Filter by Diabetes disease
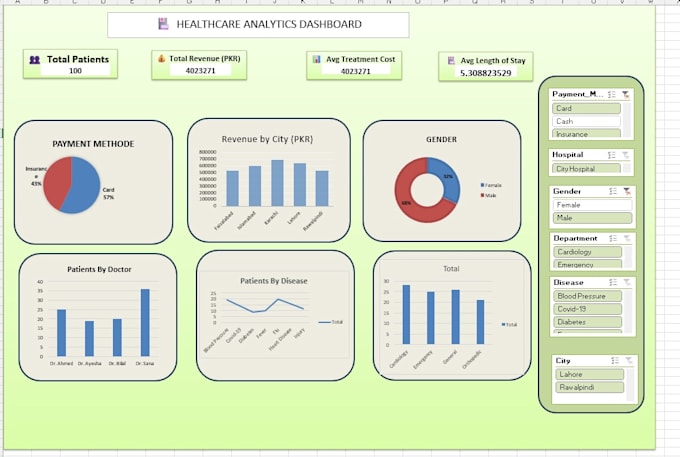Screen dimensions: 680x457 click(588, 322)
